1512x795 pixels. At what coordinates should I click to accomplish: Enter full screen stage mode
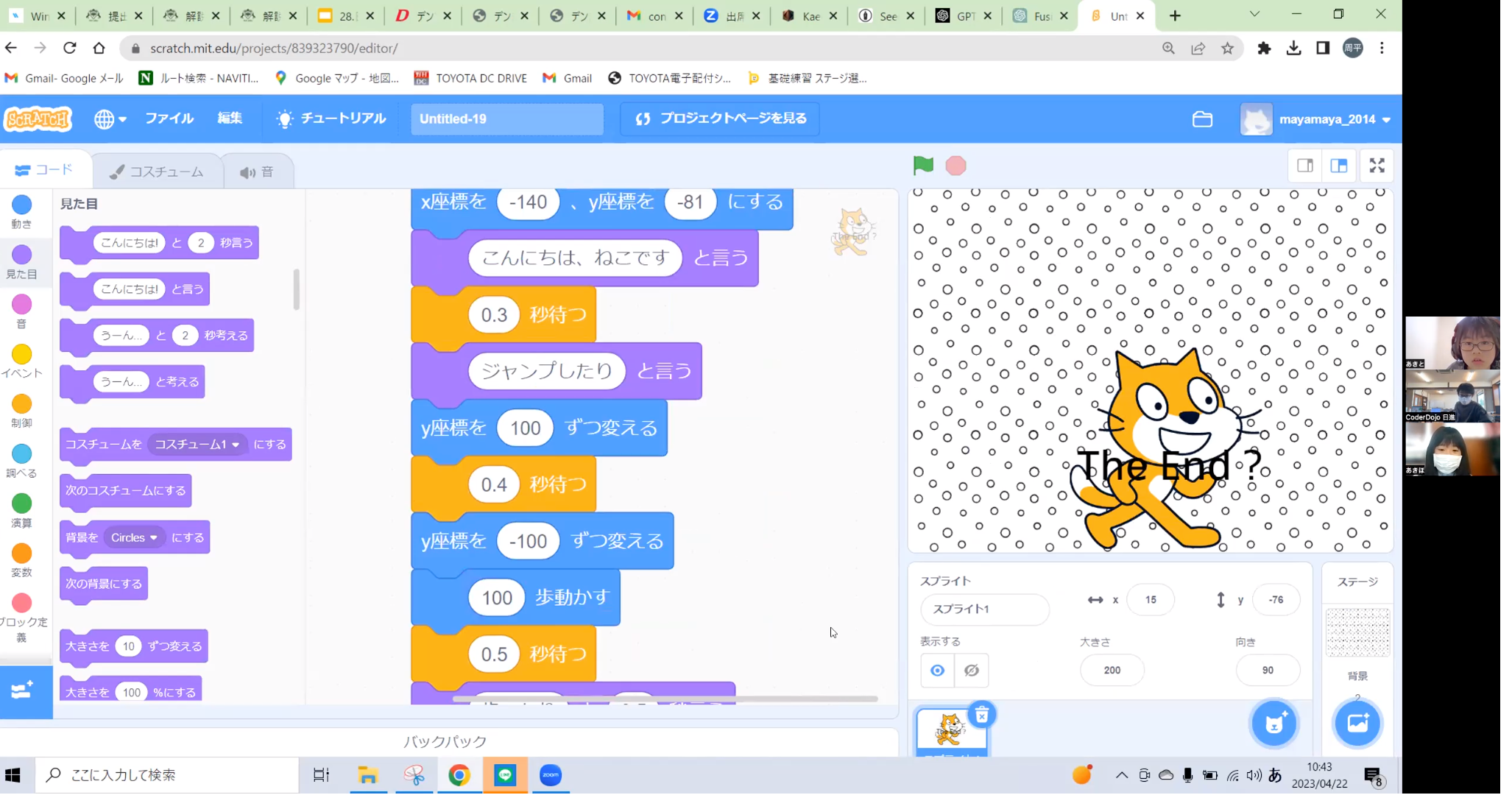point(1377,166)
